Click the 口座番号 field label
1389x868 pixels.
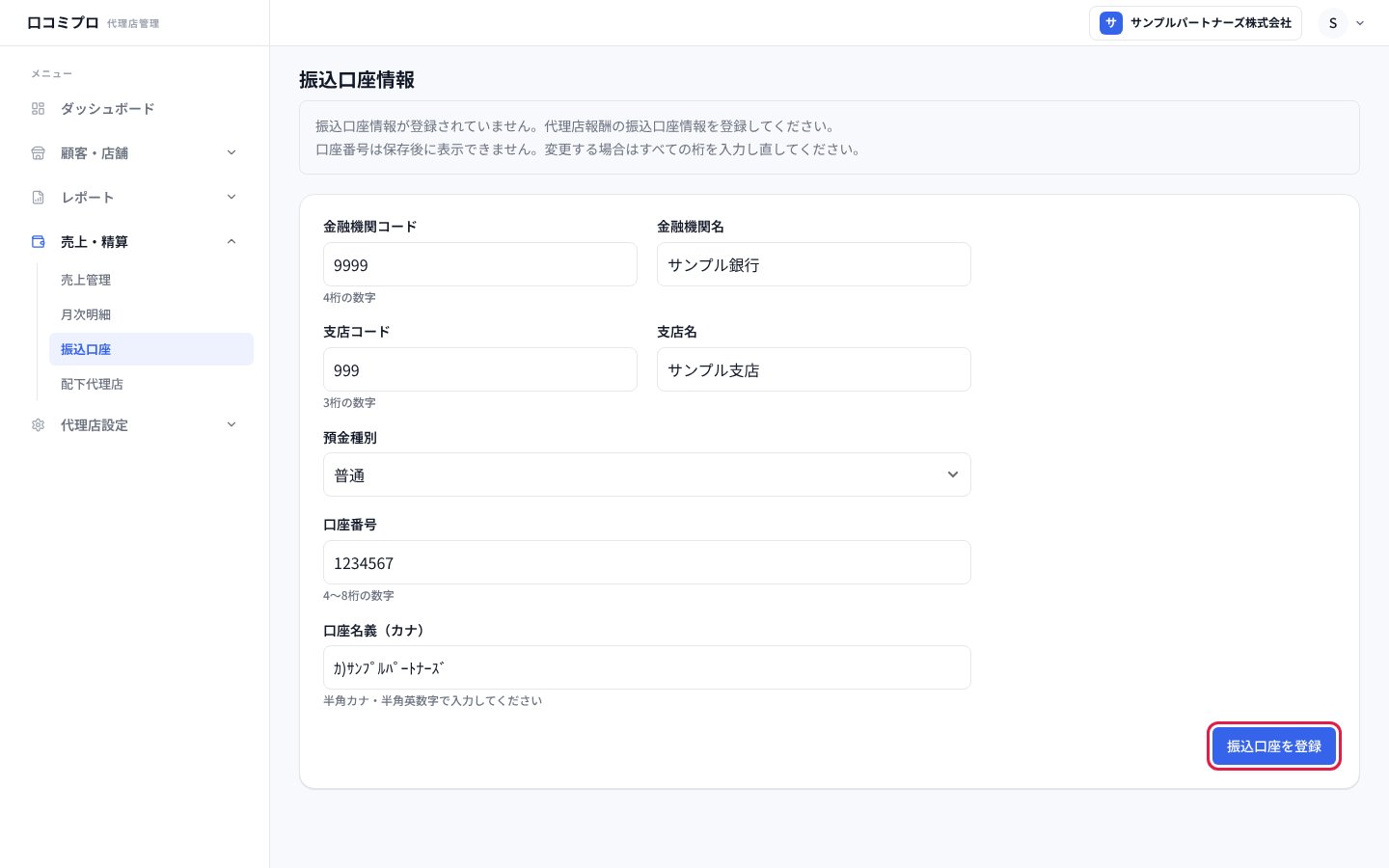point(350,525)
